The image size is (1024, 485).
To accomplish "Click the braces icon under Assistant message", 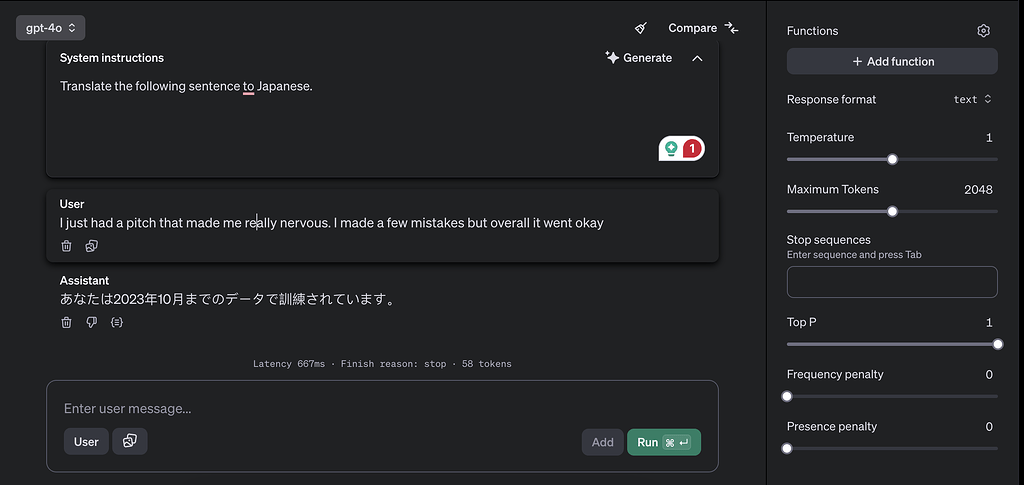I will click(x=117, y=322).
